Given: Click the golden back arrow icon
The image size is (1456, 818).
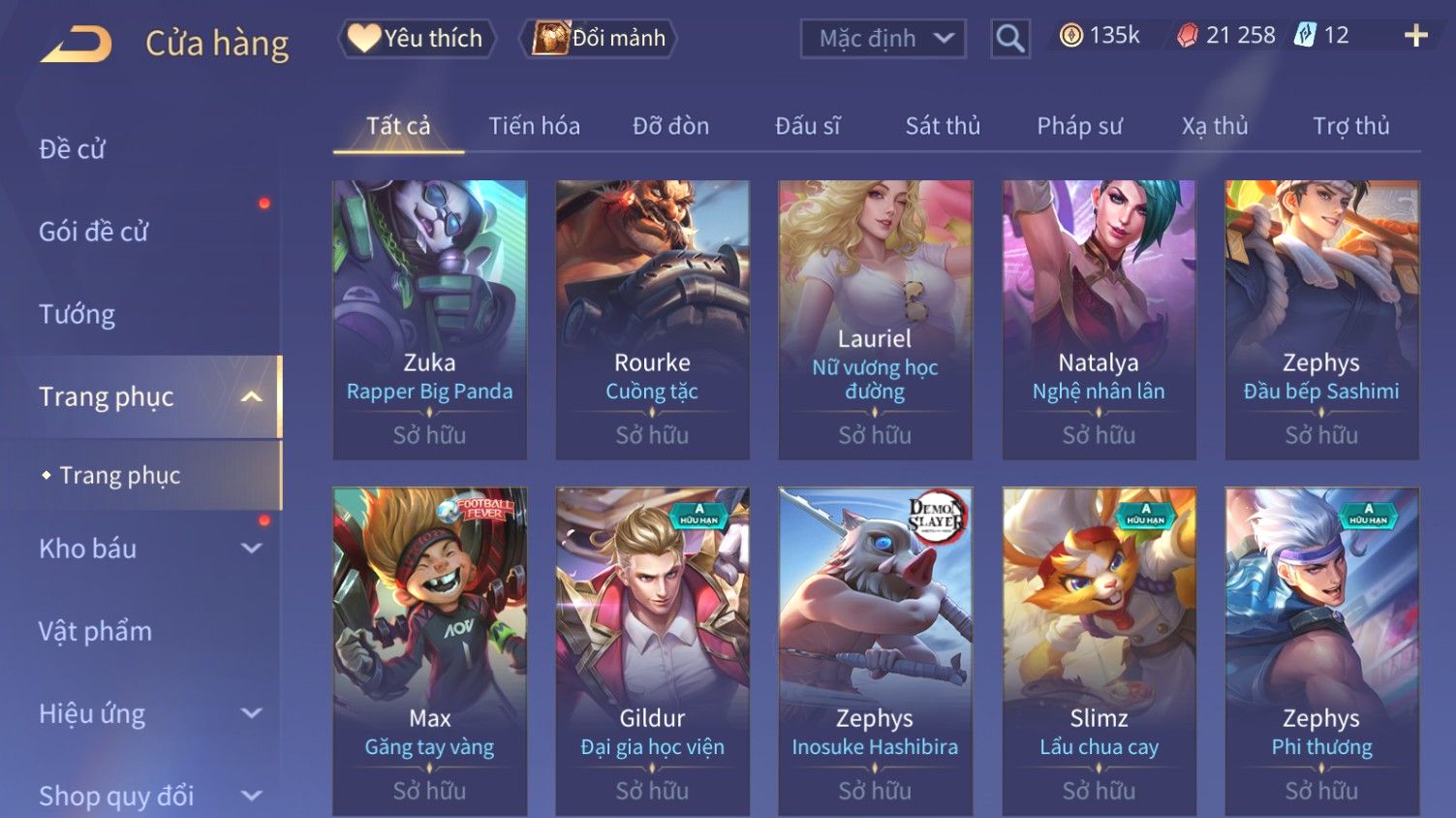Looking at the screenshot, I should point(76,44).
